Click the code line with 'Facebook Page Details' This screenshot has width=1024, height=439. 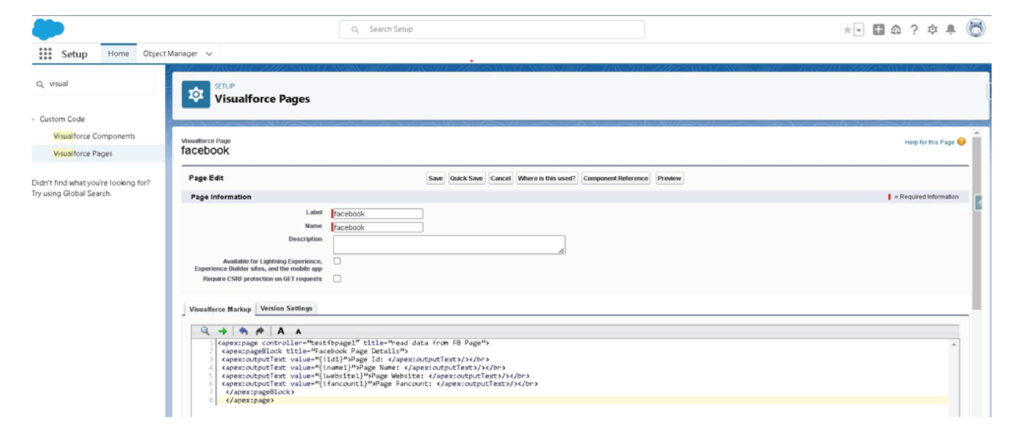(315, 351)
